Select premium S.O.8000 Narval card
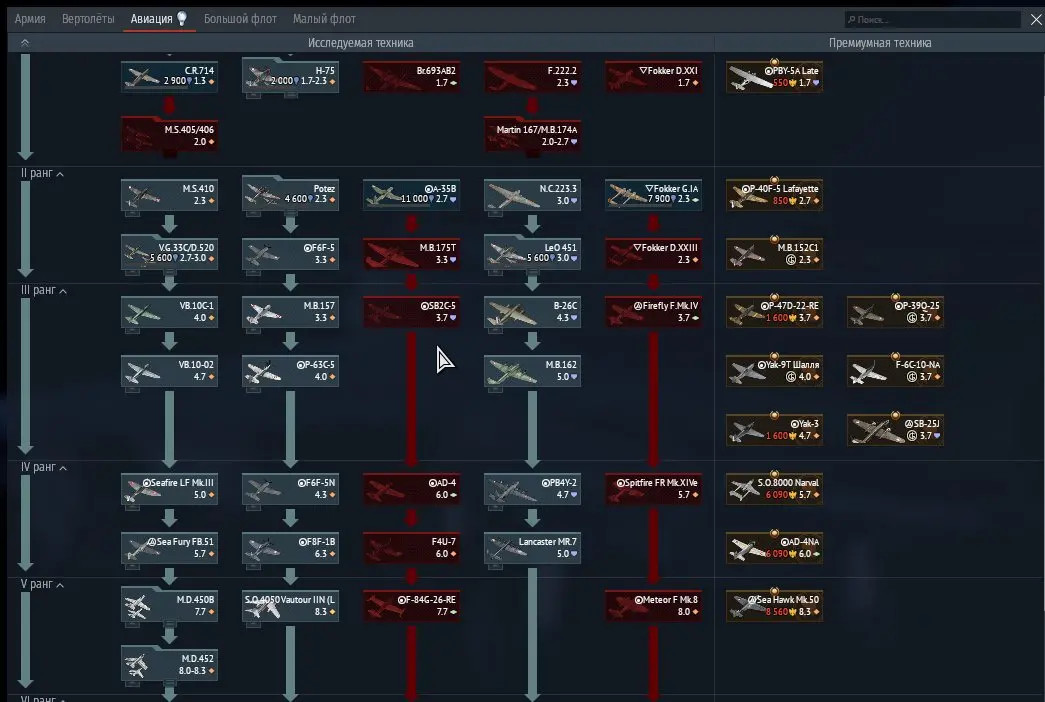The image size is (1045, 702). click(774, 489)
